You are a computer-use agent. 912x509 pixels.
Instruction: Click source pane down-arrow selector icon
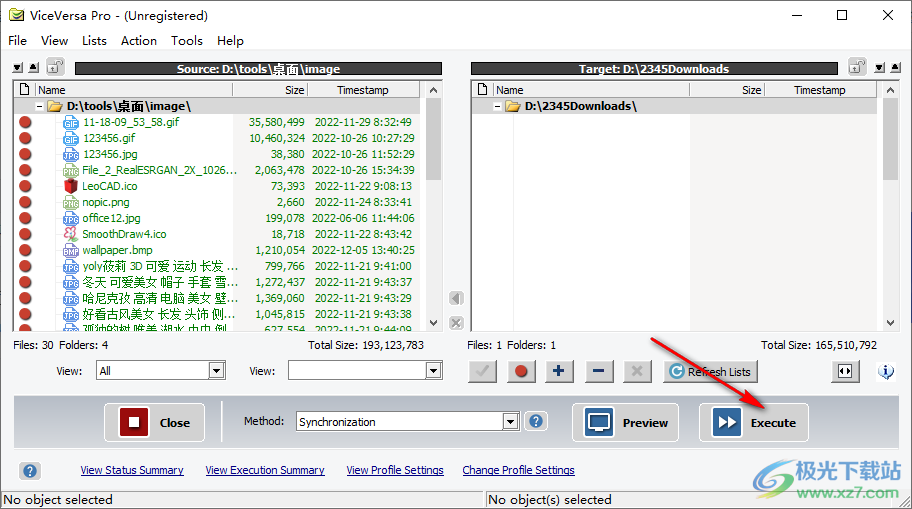(x=18, y=67)
